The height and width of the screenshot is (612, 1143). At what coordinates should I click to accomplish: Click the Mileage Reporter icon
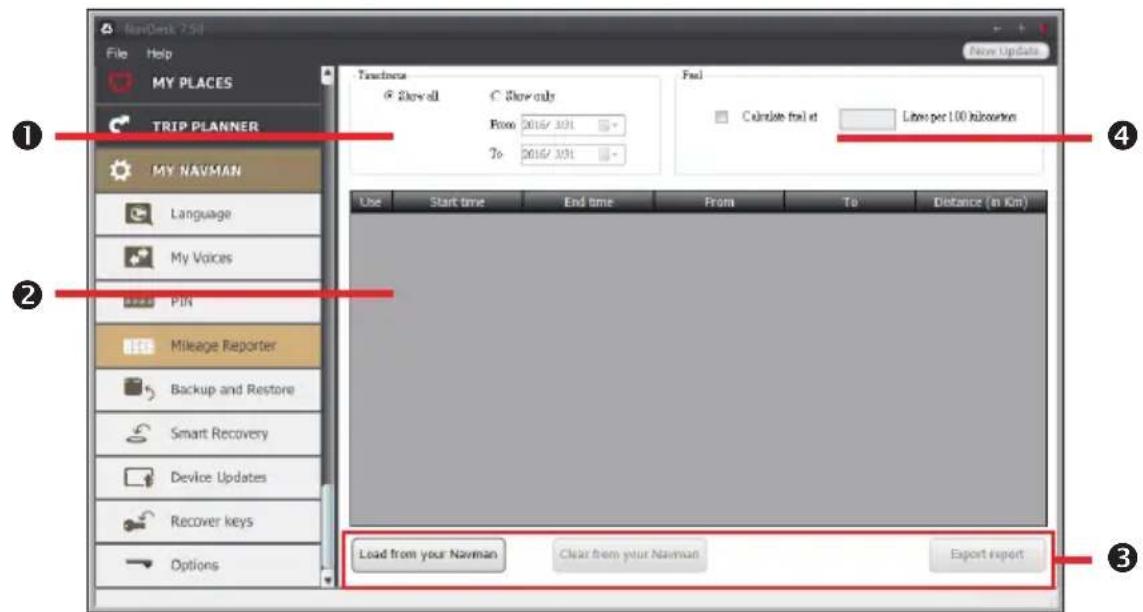point(139,346)
